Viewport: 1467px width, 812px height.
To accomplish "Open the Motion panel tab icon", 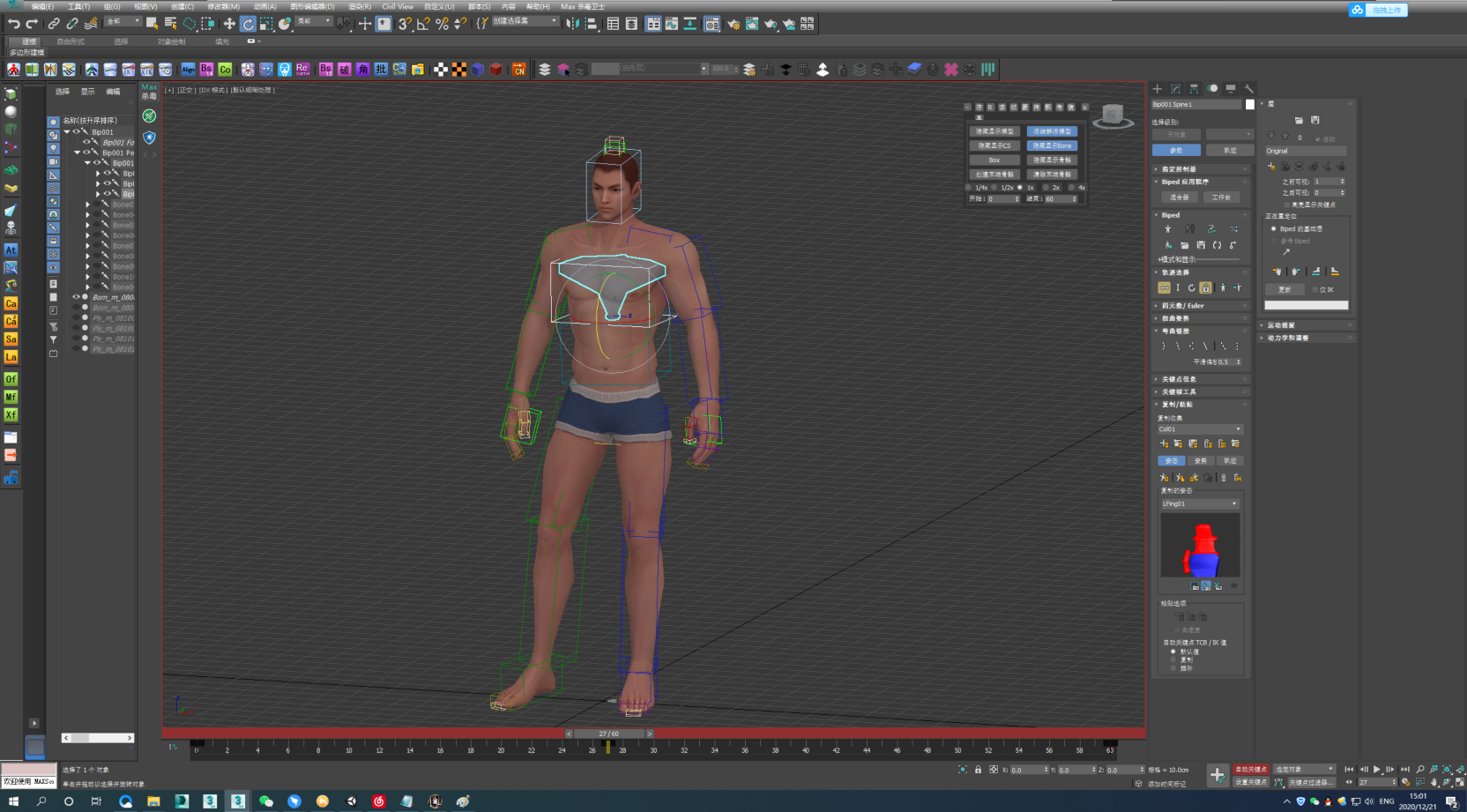I will (x=1212, y=89).
